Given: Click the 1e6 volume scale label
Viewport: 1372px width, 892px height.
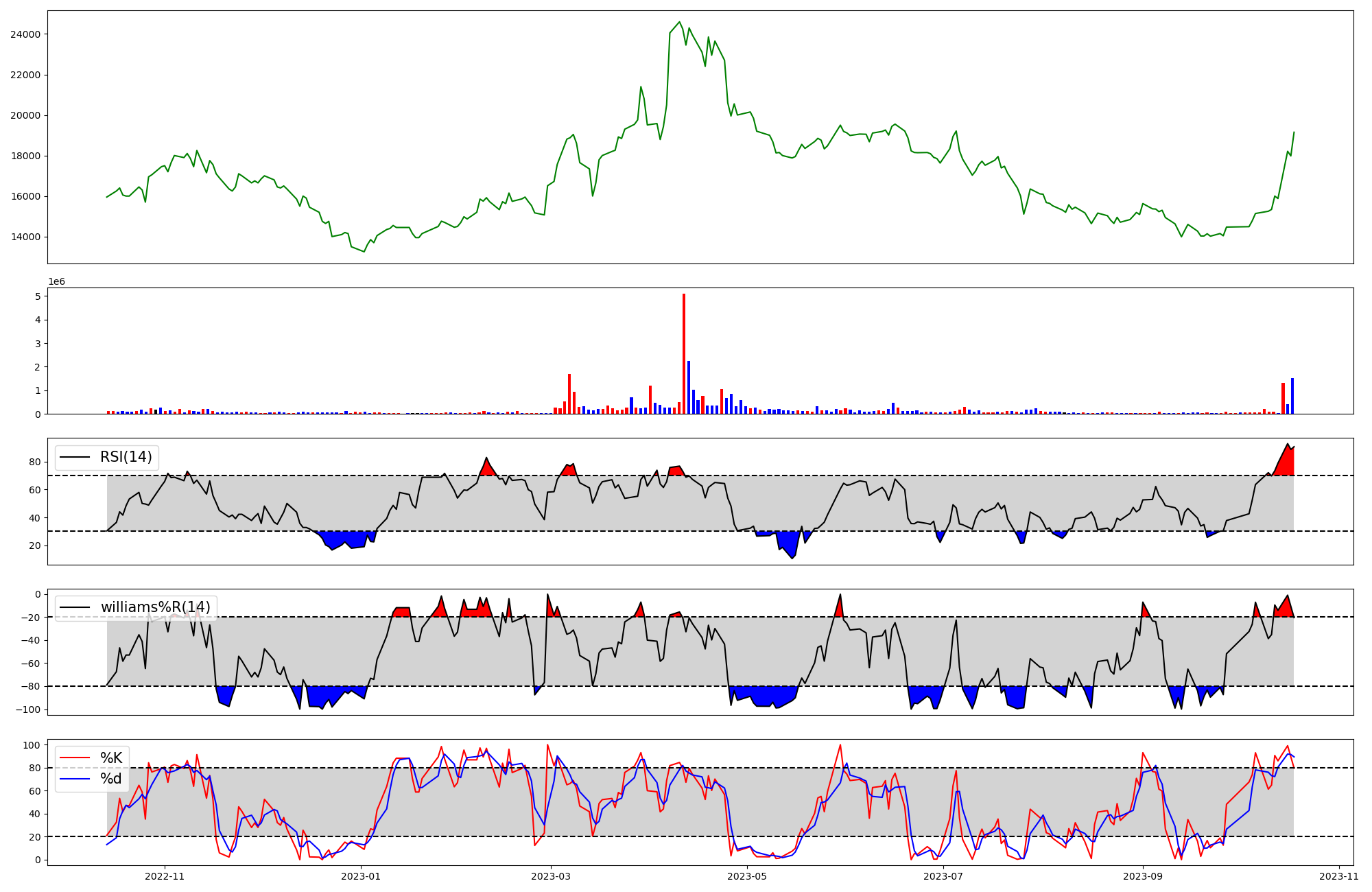Looking at the screenshot, I should (x=56, y=282).
